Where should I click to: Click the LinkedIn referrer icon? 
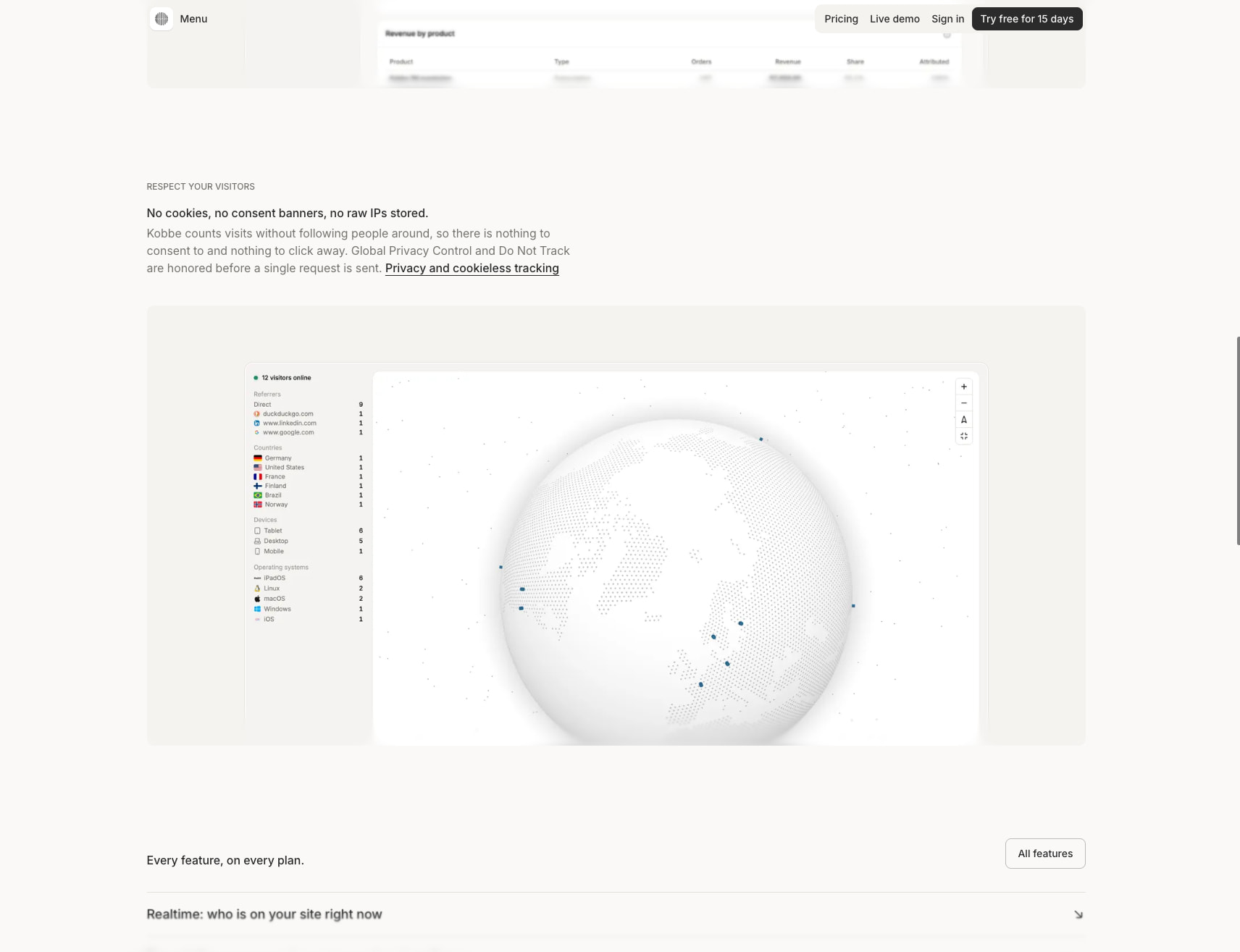(x=256, y=424)
